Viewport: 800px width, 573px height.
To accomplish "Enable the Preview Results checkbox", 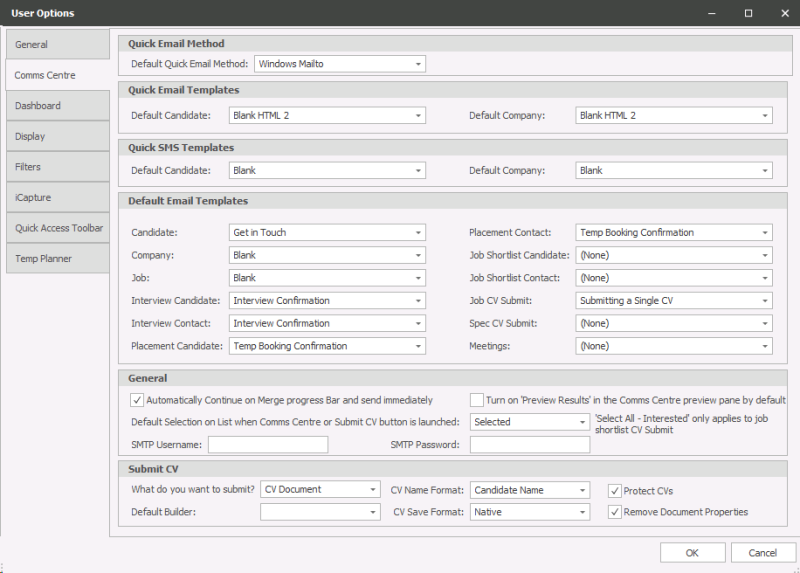I will tap(477, 400).
